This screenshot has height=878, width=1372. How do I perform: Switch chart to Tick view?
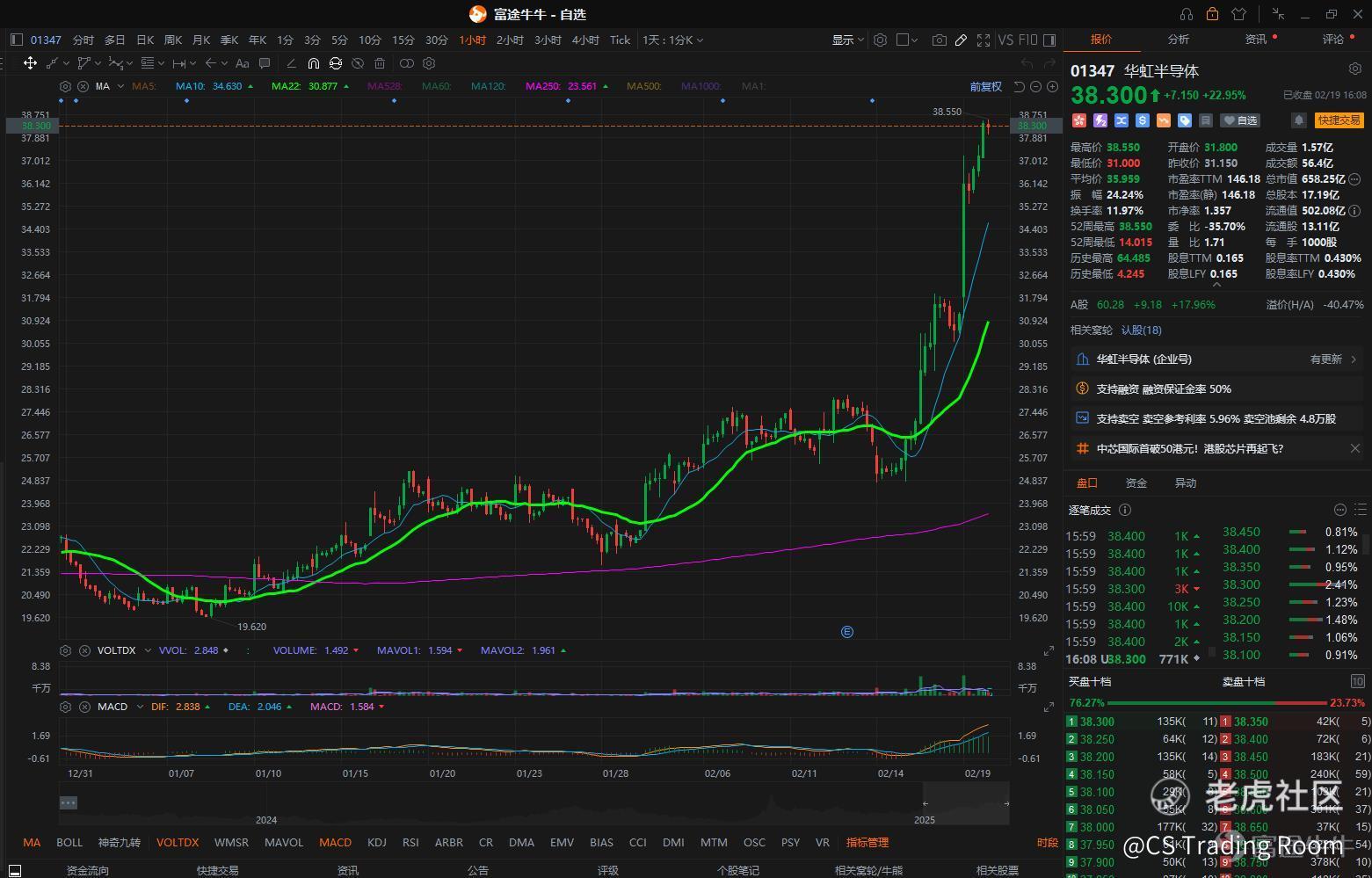[620, 40]
